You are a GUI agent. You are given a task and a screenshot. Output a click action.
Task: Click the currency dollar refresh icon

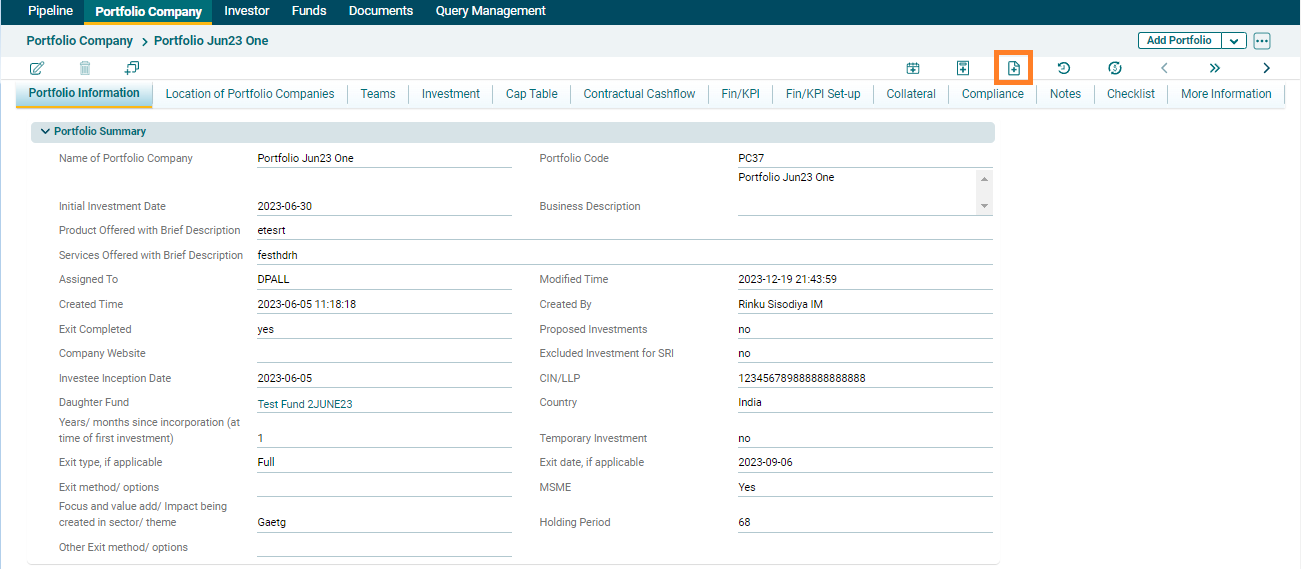coord(1115,68)
